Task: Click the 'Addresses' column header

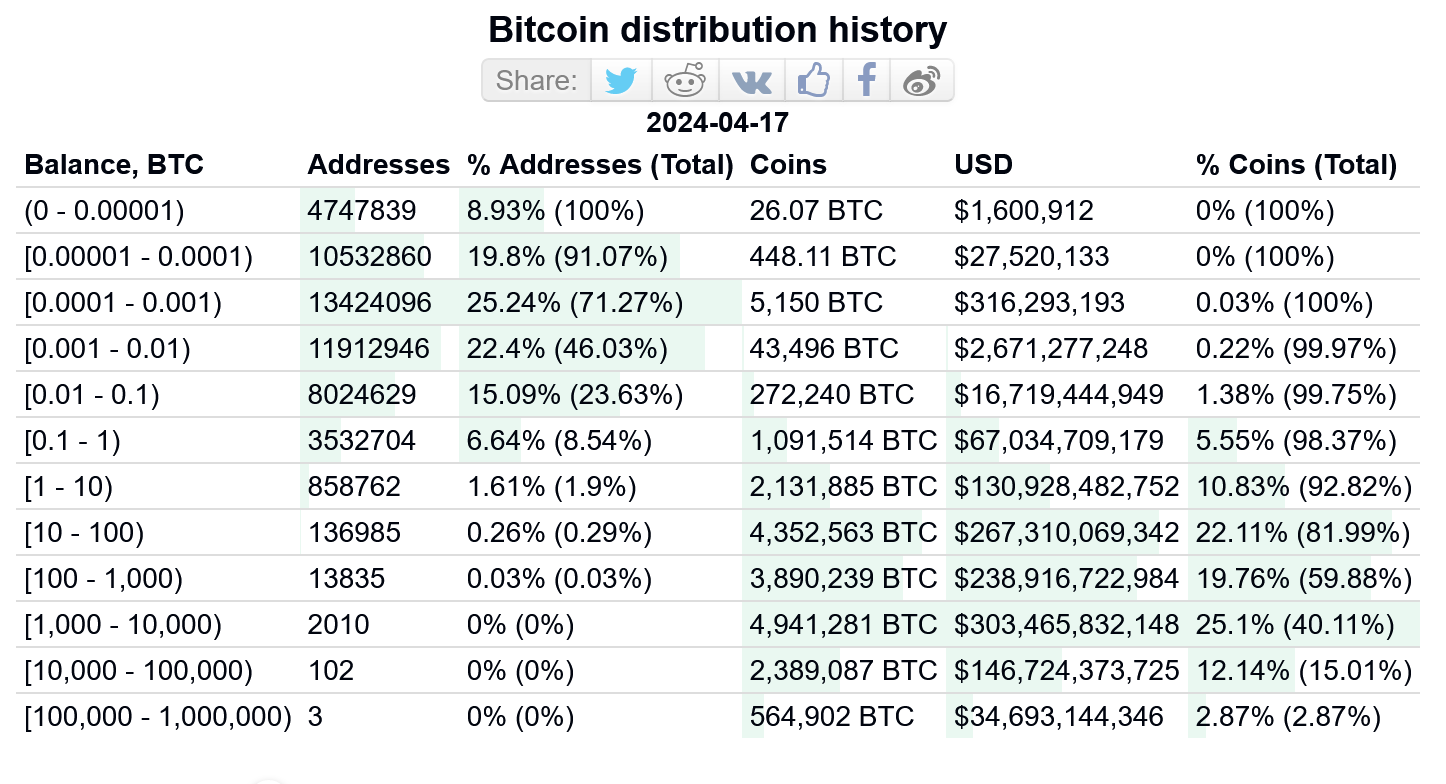Action: coord(379,165)
